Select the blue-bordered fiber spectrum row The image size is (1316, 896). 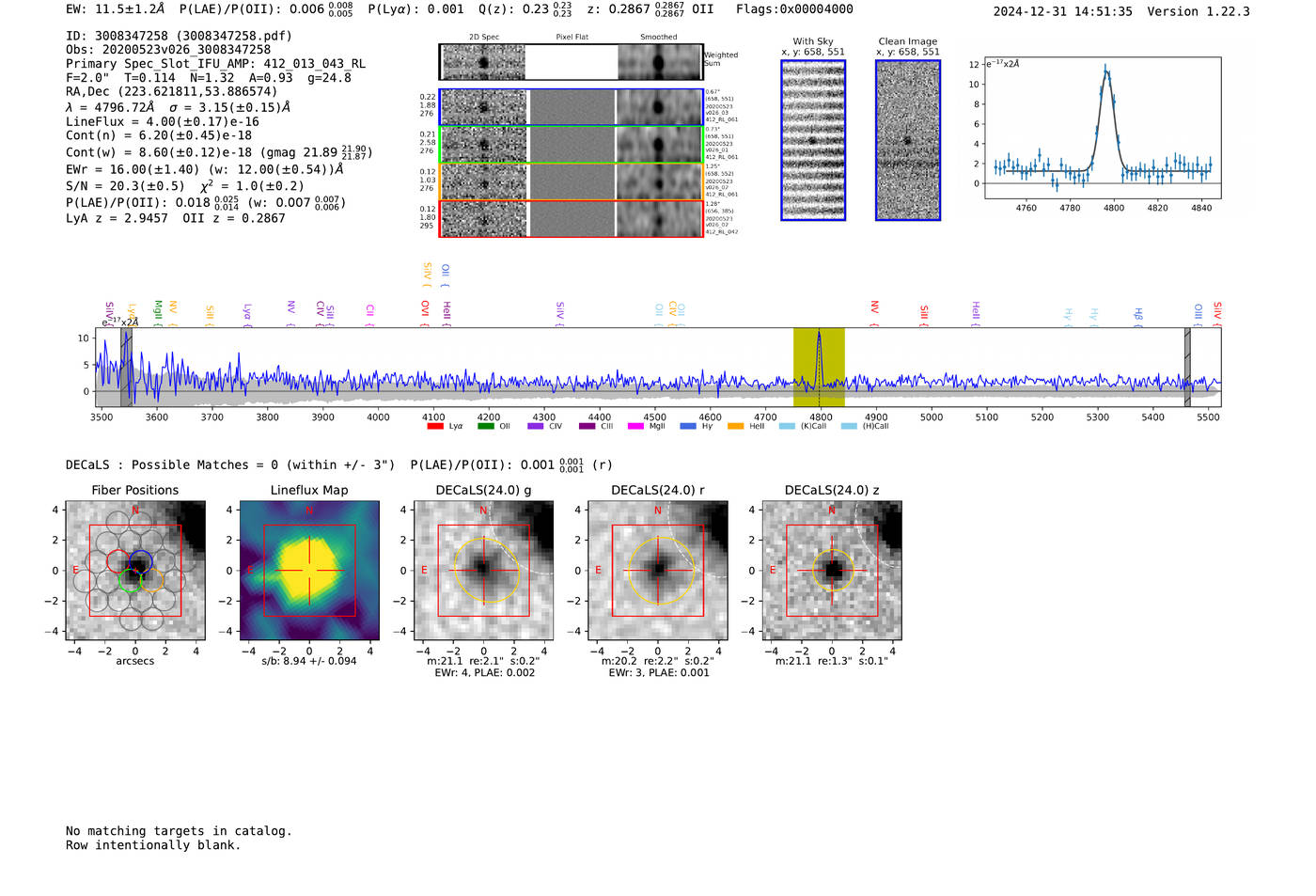572,107
